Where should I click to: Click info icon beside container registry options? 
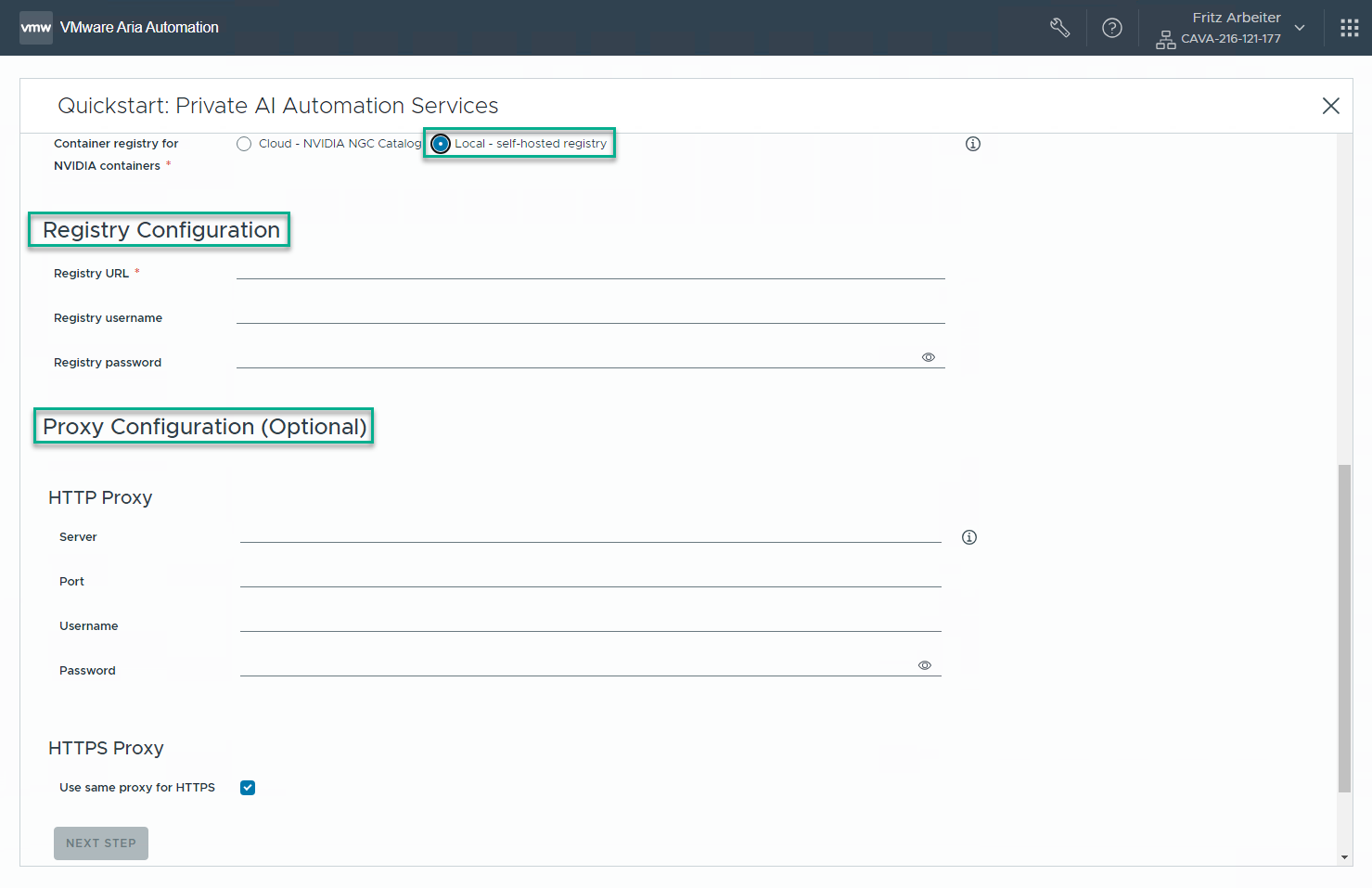tap(972, 144)
